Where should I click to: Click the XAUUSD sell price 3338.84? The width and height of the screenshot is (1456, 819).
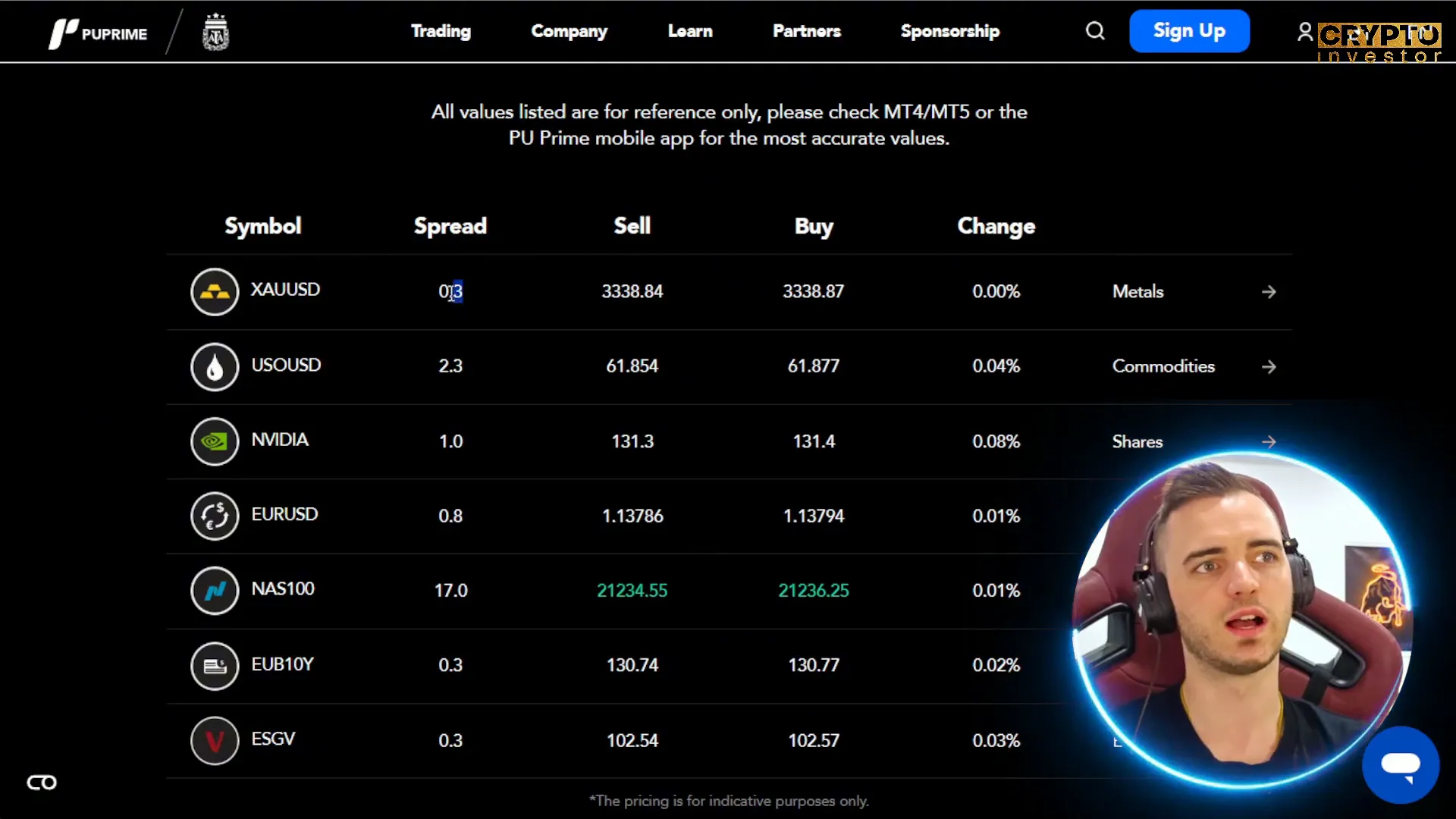pos(632,291)
